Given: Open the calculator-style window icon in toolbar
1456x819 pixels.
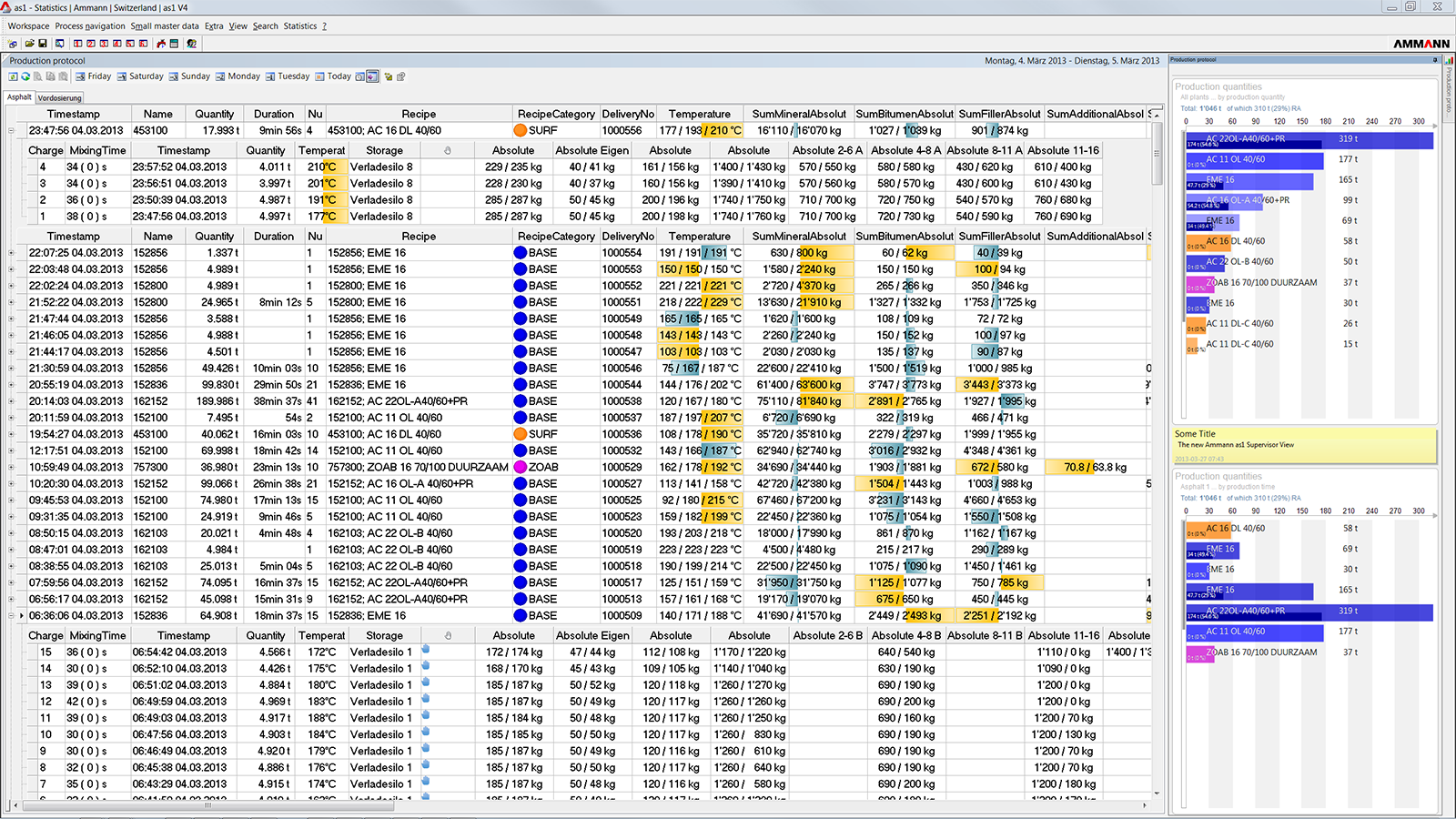Looking at the screenshot, I should pyautogui.click(x=174, y=44).
